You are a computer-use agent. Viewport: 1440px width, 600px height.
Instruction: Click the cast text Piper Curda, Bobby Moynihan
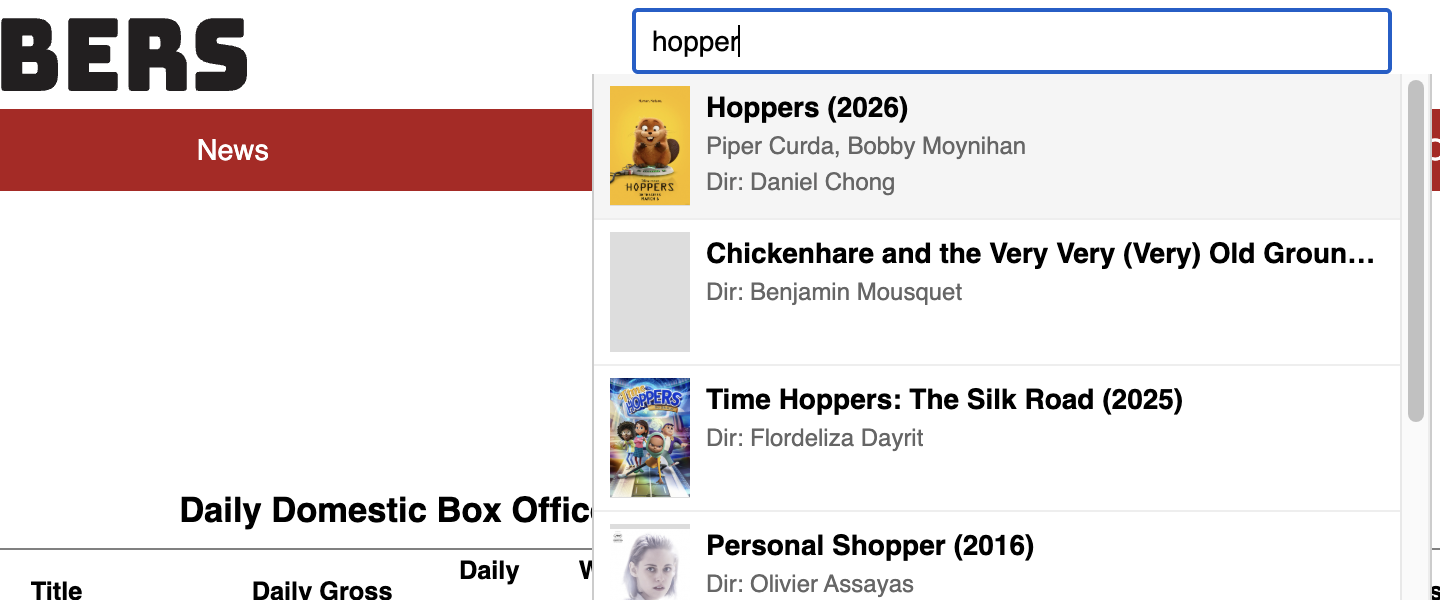tap(866, 145)
